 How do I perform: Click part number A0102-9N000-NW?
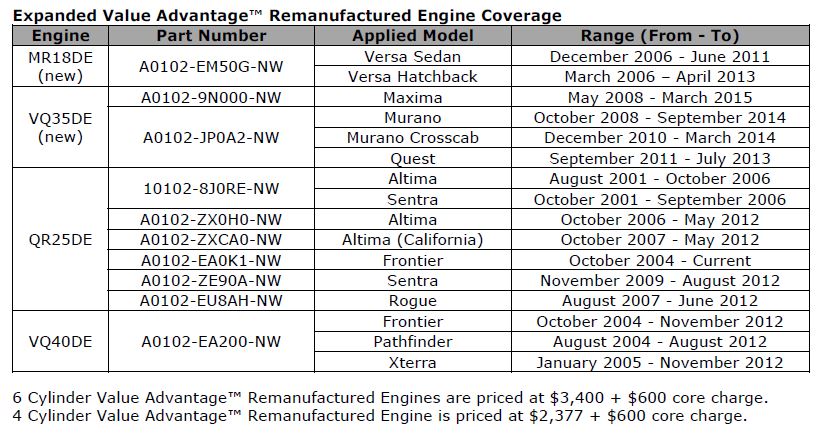211,98
